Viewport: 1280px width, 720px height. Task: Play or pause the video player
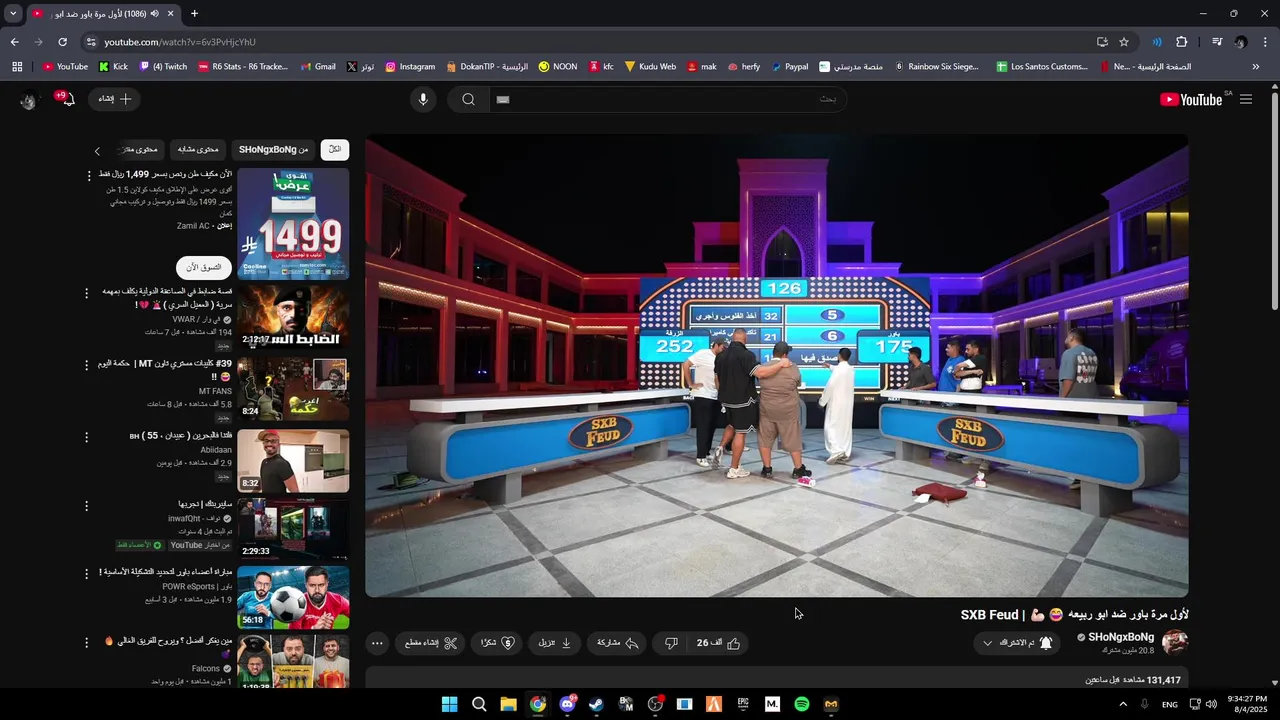tap(777, 366)
